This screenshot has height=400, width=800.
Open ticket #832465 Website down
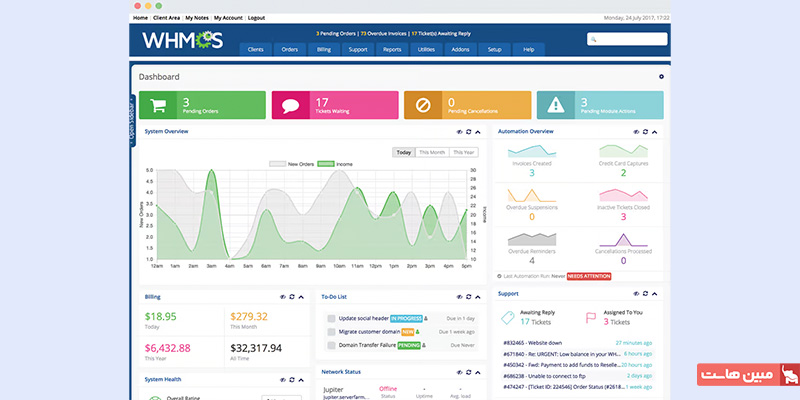click(532, 343)
